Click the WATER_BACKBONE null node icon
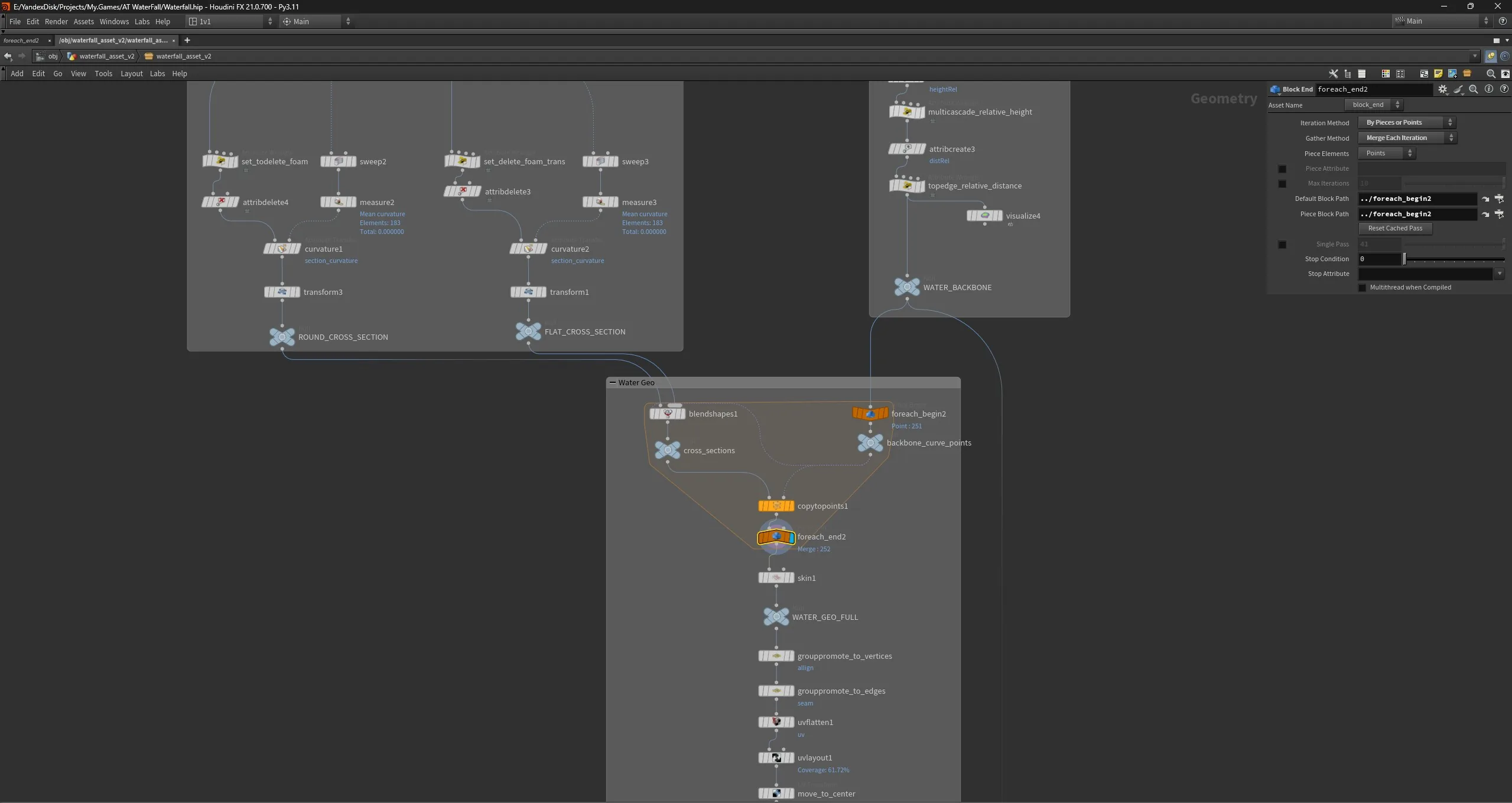This screenshot has height=803, width=1512. [907, 287]
